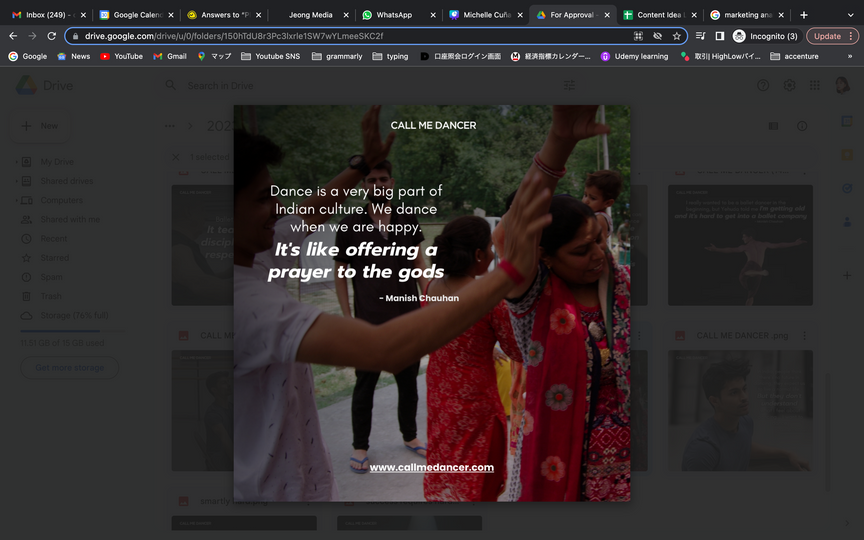Open Trash in Drive sidebar
This screenshot has width=864, height=540.
pyautogui.click(x=51, y=296)
